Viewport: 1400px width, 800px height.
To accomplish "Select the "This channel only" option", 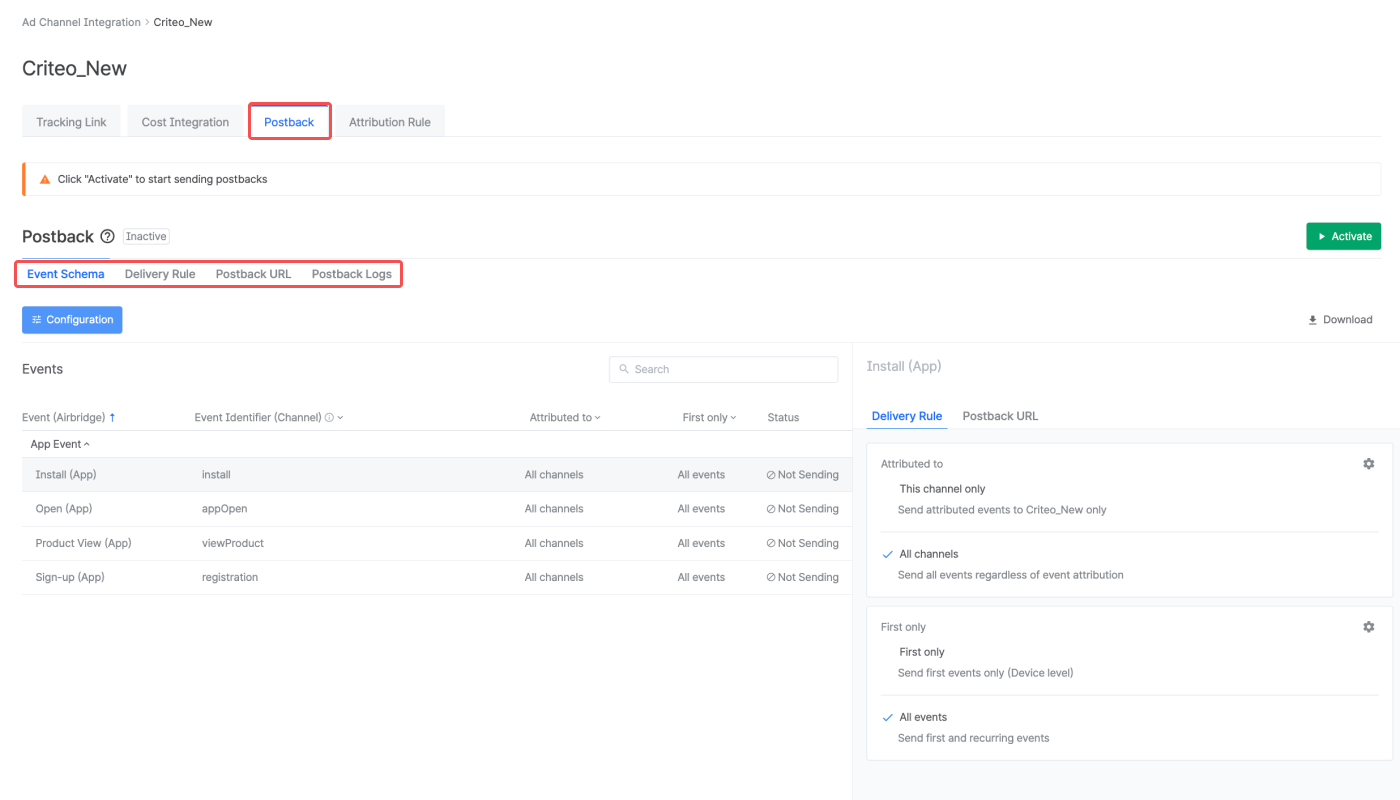I will click(x=942, y=489).
